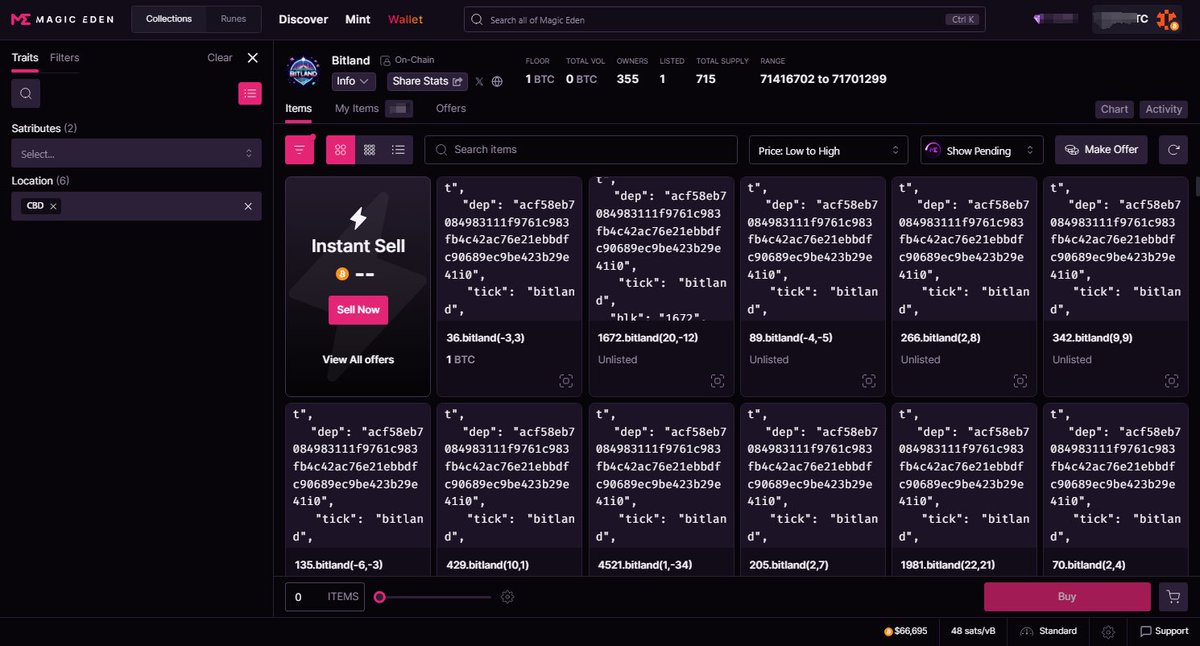
Task: View details icon on 1672.bitland(20,-12) card
Action: 717,381
